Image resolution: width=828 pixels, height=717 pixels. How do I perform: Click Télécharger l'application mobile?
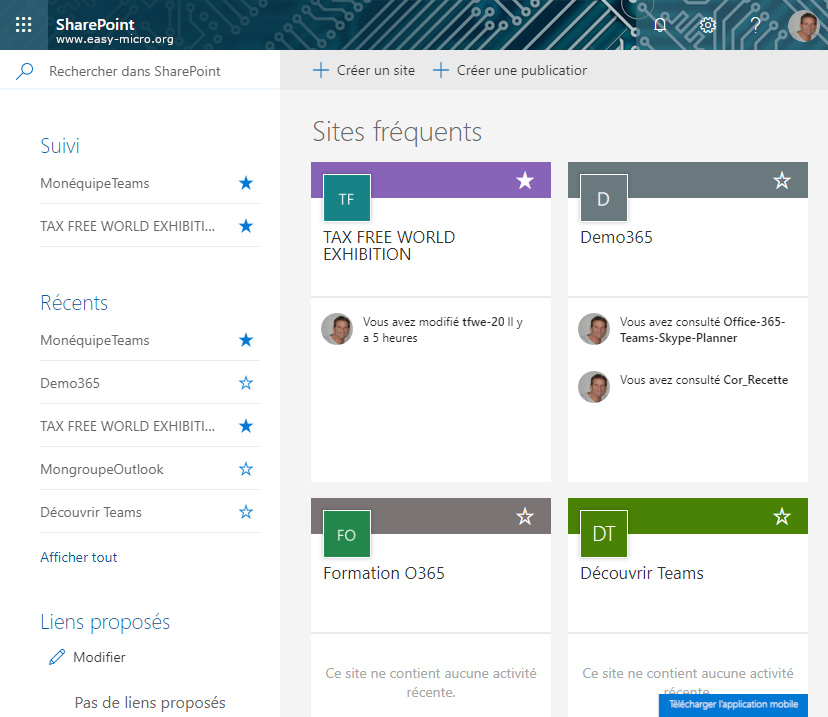pos(733,705)
